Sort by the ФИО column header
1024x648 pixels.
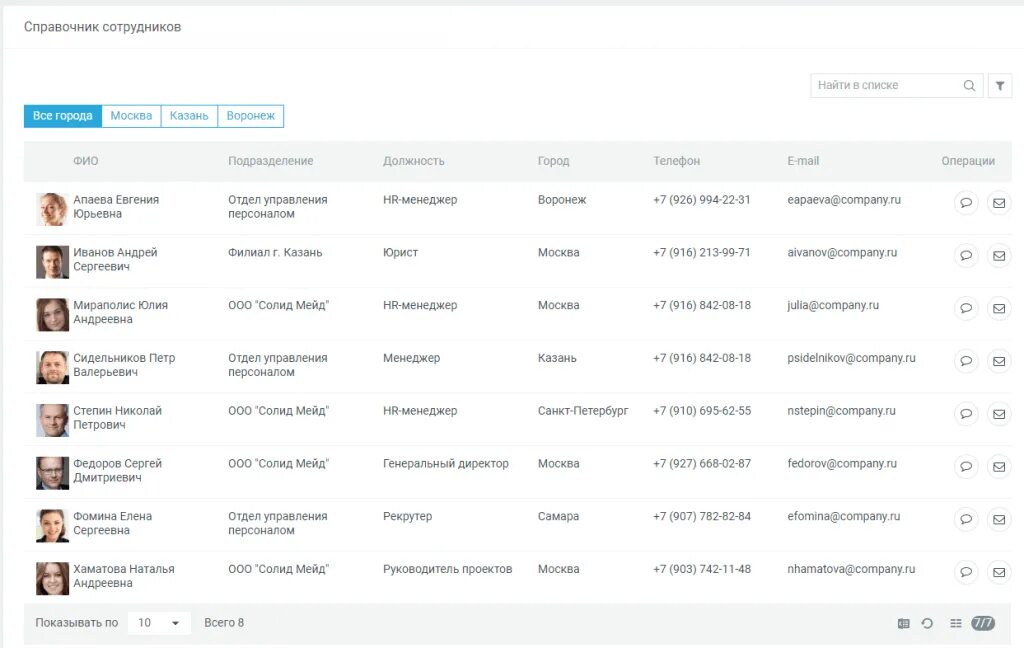[x=86, y=161]
